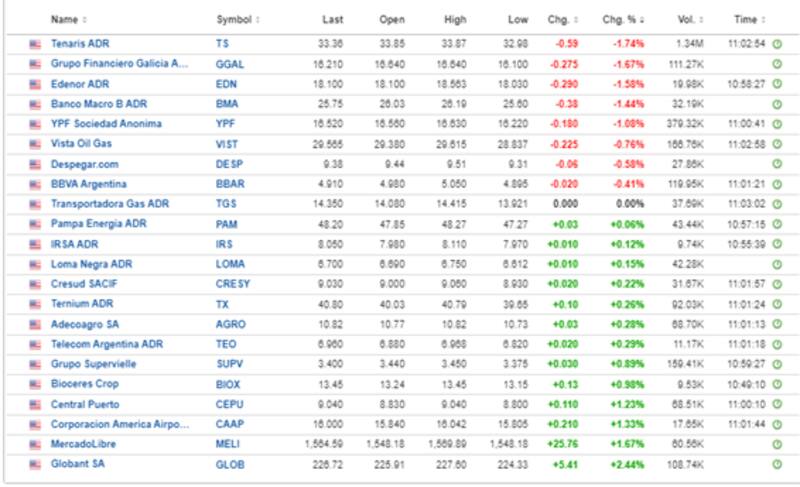
Task: Click the US flag icon beside Tenaris ADR
Action: click(x=35, y=44)
